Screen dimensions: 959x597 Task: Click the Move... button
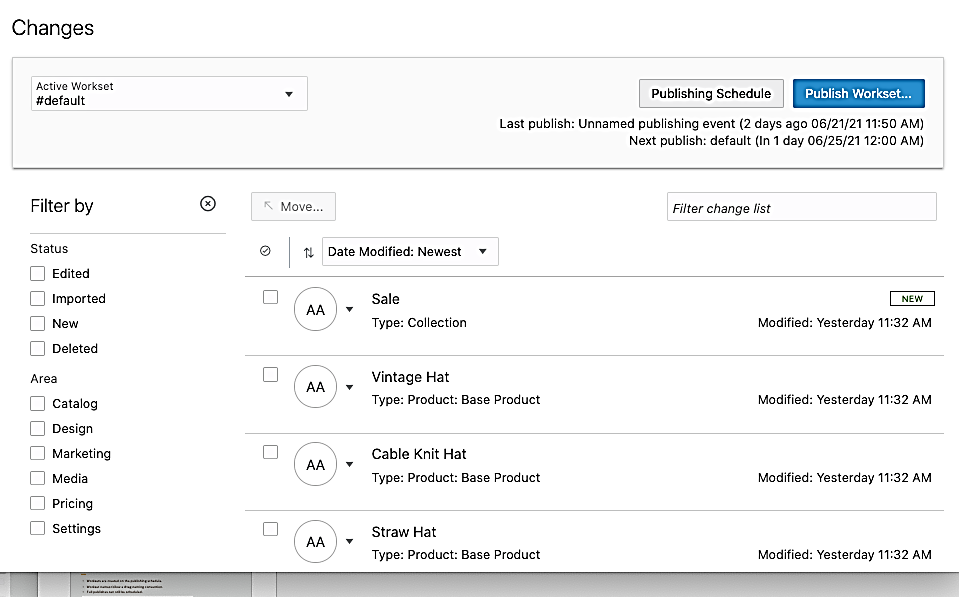[293, 206]
